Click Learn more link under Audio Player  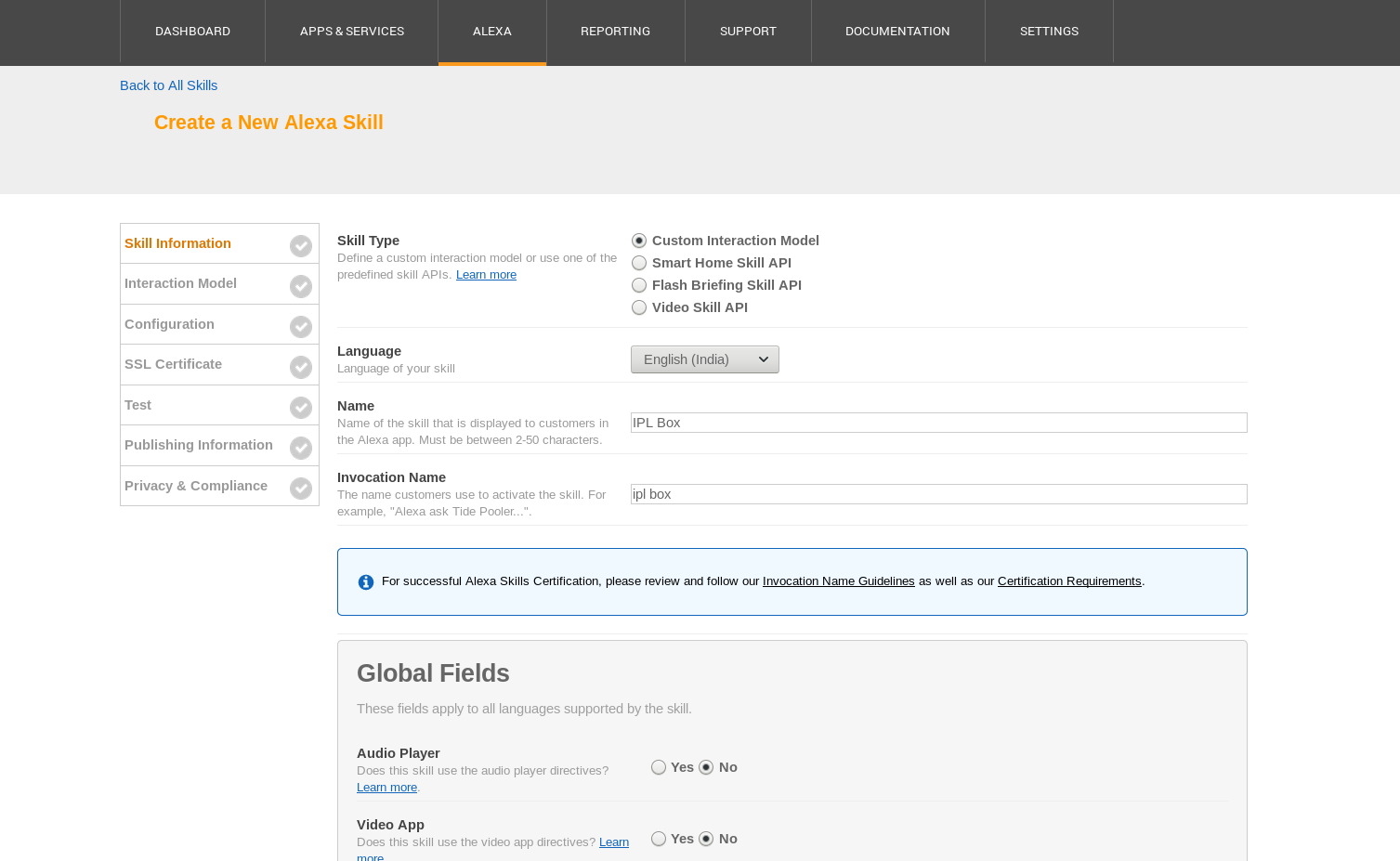(386, 788)
